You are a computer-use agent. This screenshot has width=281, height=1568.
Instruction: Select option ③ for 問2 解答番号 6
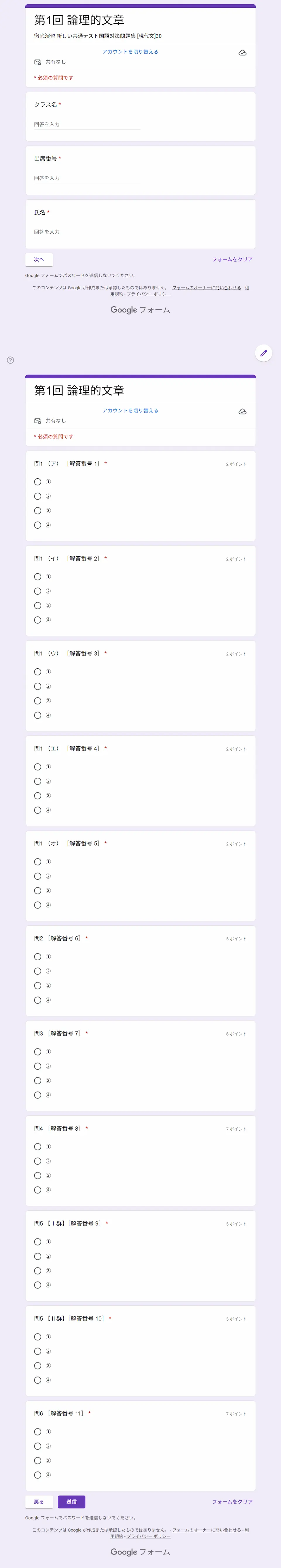(x=38, y=986)
